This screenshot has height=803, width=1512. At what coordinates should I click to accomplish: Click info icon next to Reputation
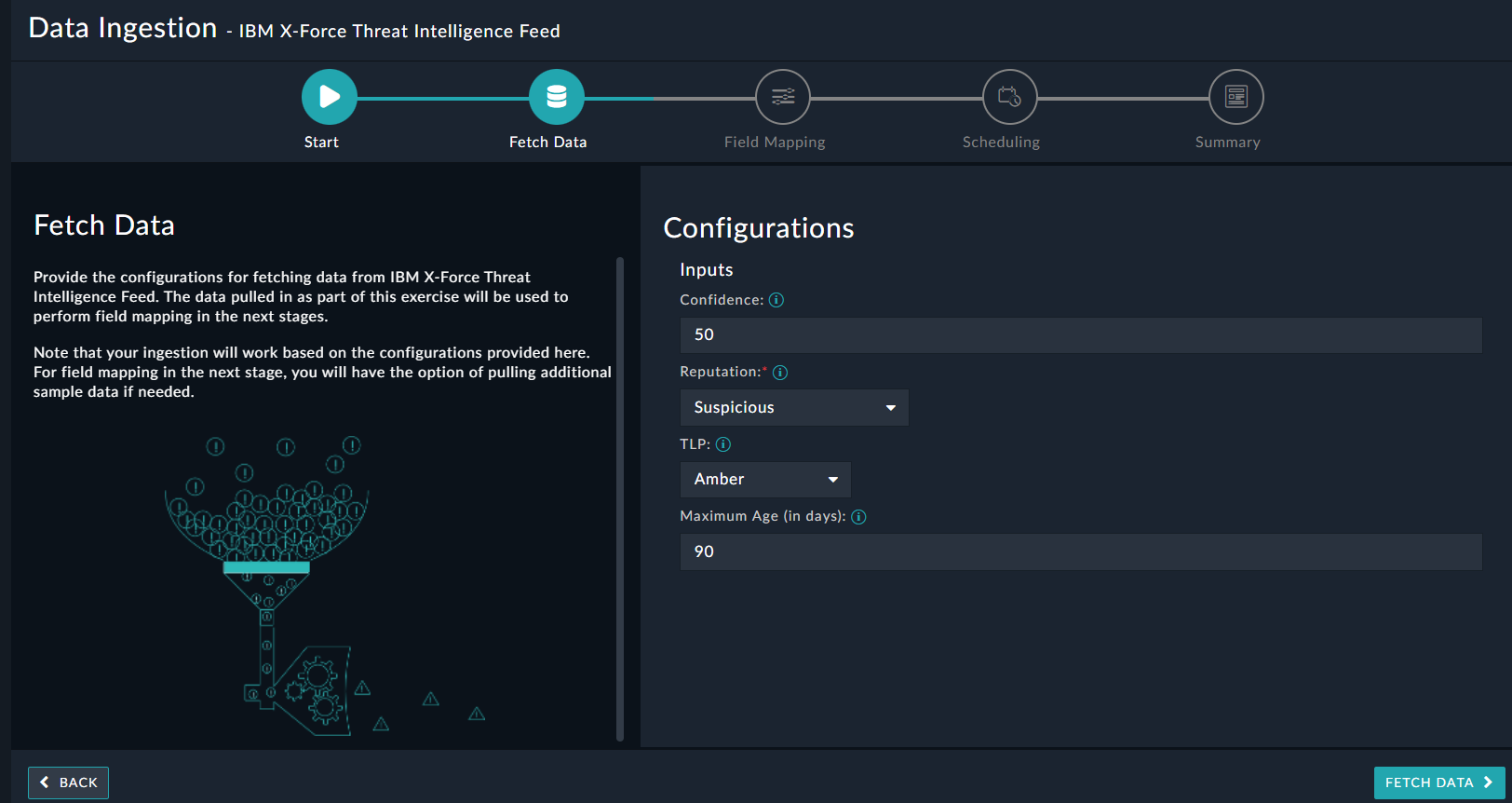point(780,373)
